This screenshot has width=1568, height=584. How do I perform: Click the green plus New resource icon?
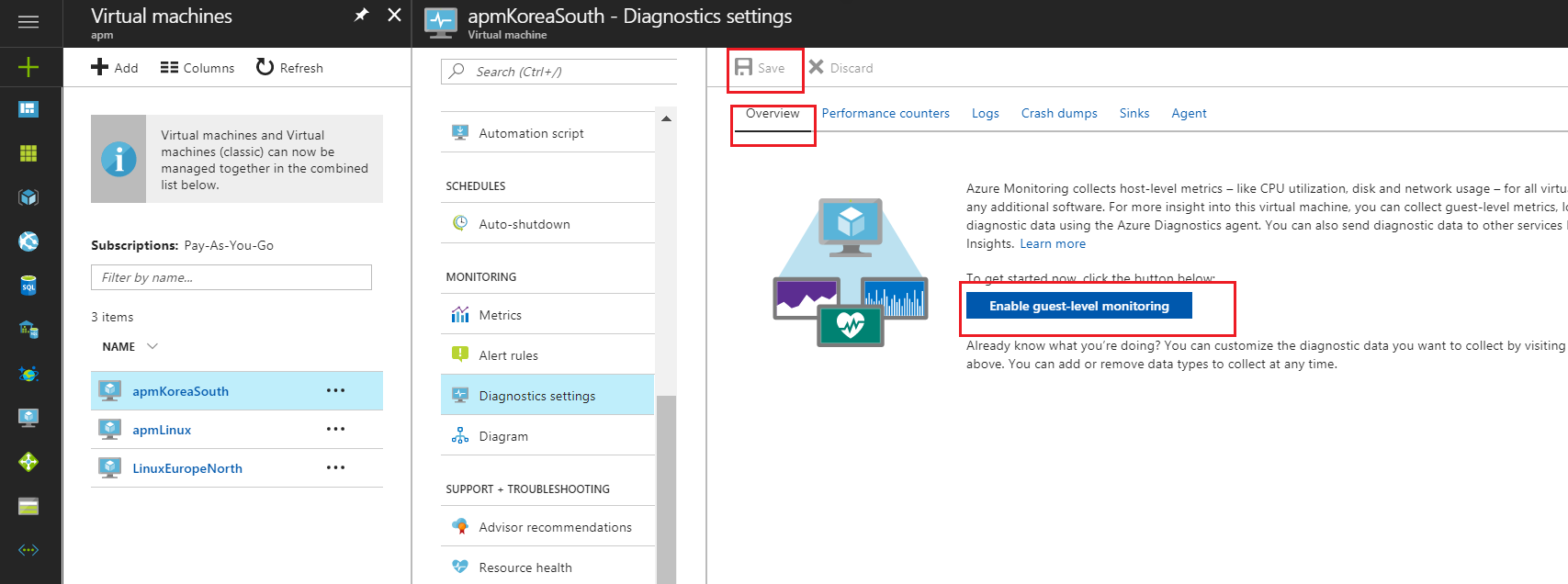[28, 67]
